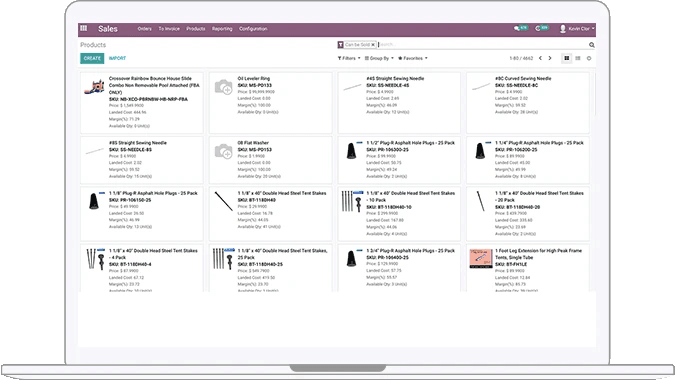Click the search input field
Image resolution: width=675 pixels, height=380 pixels.
482,45
